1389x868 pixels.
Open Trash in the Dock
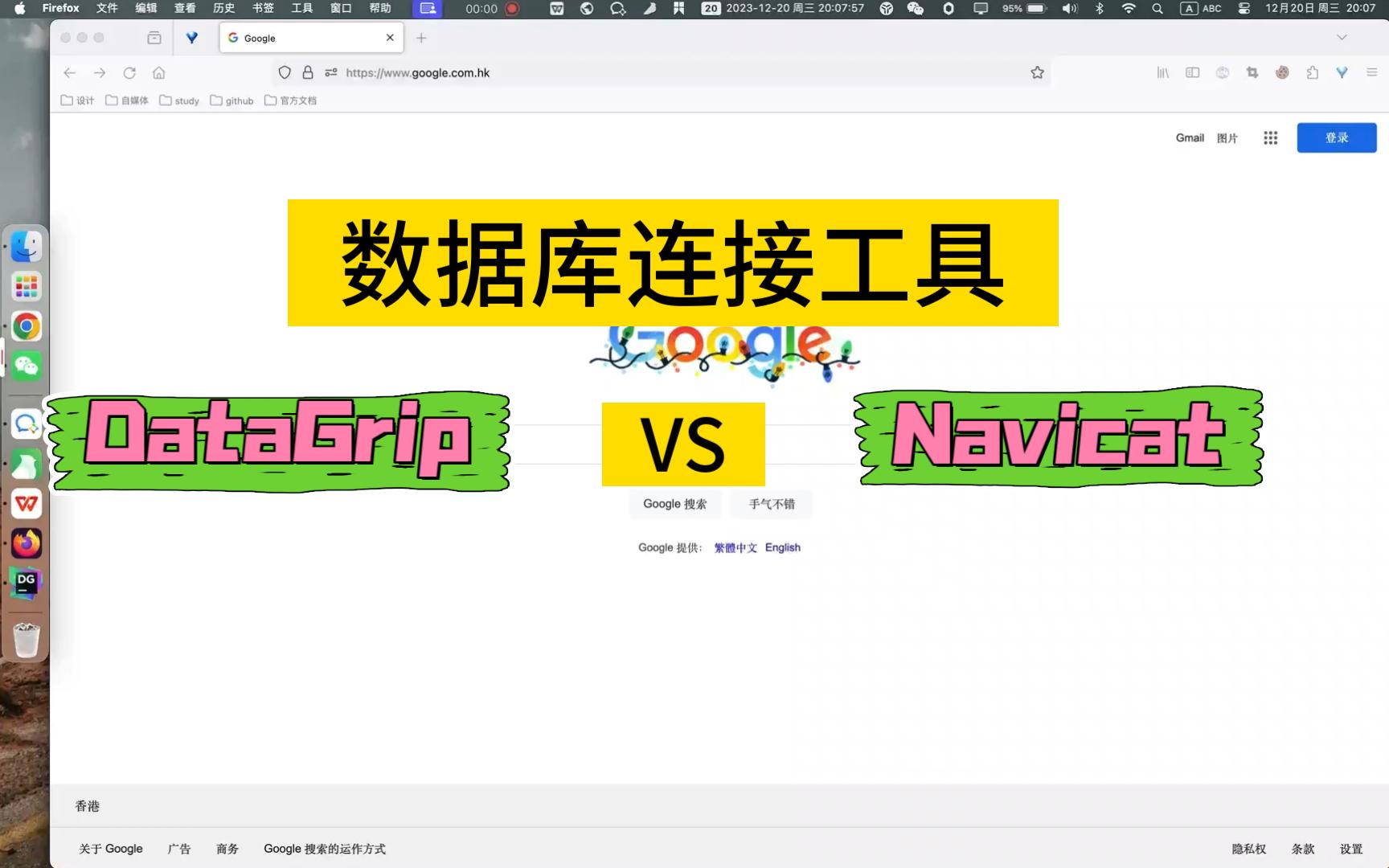(27, 641)
